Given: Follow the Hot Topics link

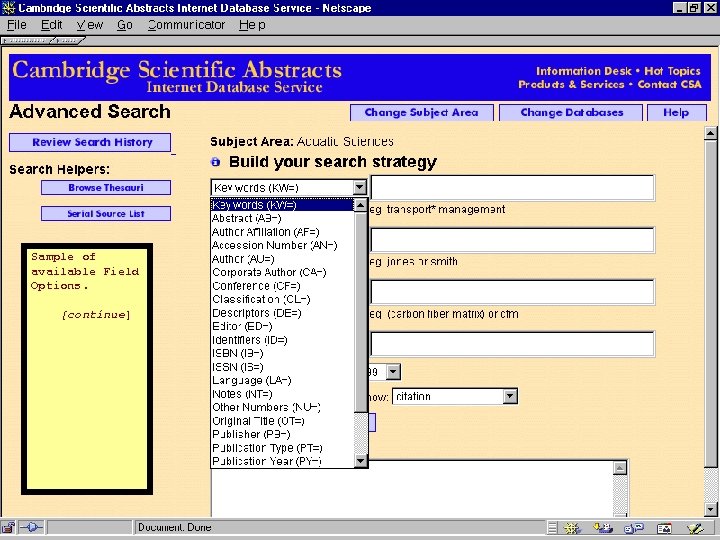Looking at the screenshot, I should pyautogui.click(x=672, y=71).
